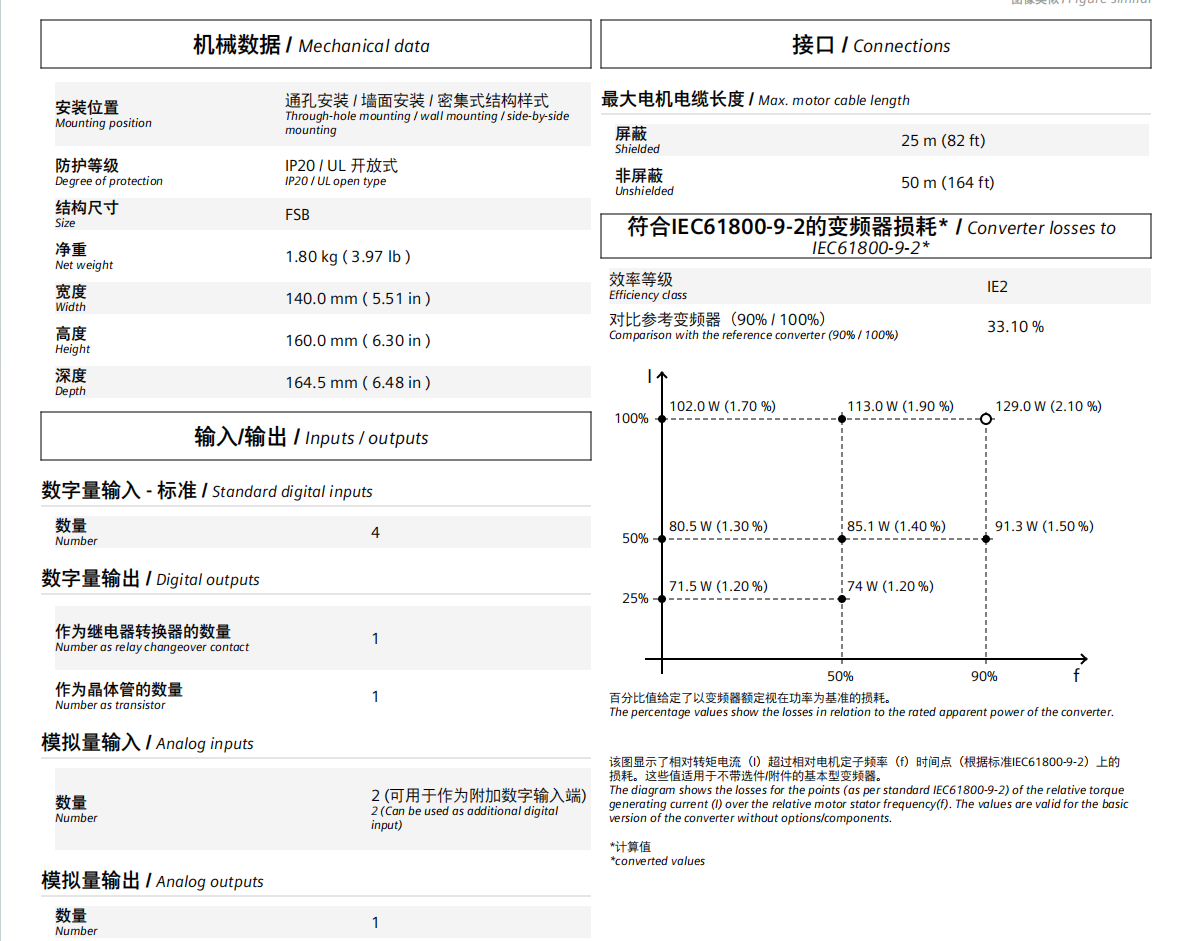Click the "90%" frequency axis label
The width and height of the screenshot is (1190, 941).
[x=984, y=676]
